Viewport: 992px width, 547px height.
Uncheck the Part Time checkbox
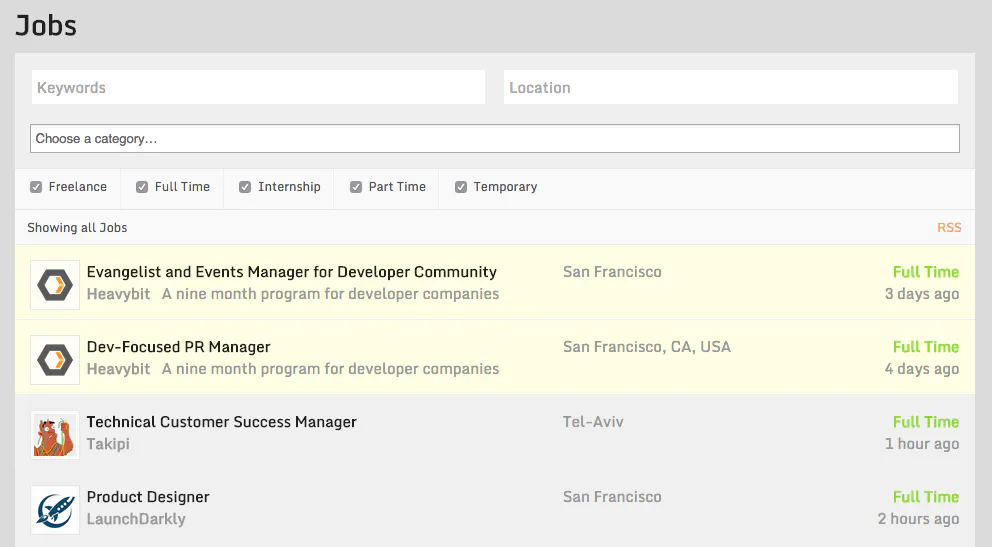(x=356, y=187)
